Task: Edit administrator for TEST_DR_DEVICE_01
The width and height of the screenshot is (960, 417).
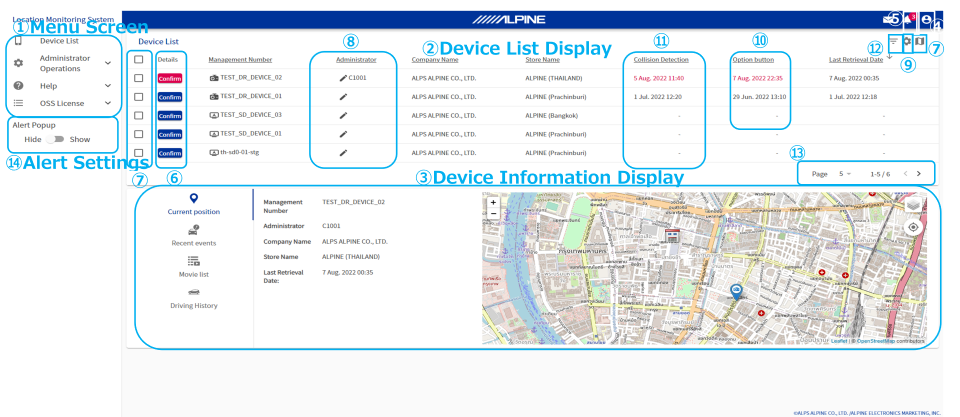Action: point(343,97)
